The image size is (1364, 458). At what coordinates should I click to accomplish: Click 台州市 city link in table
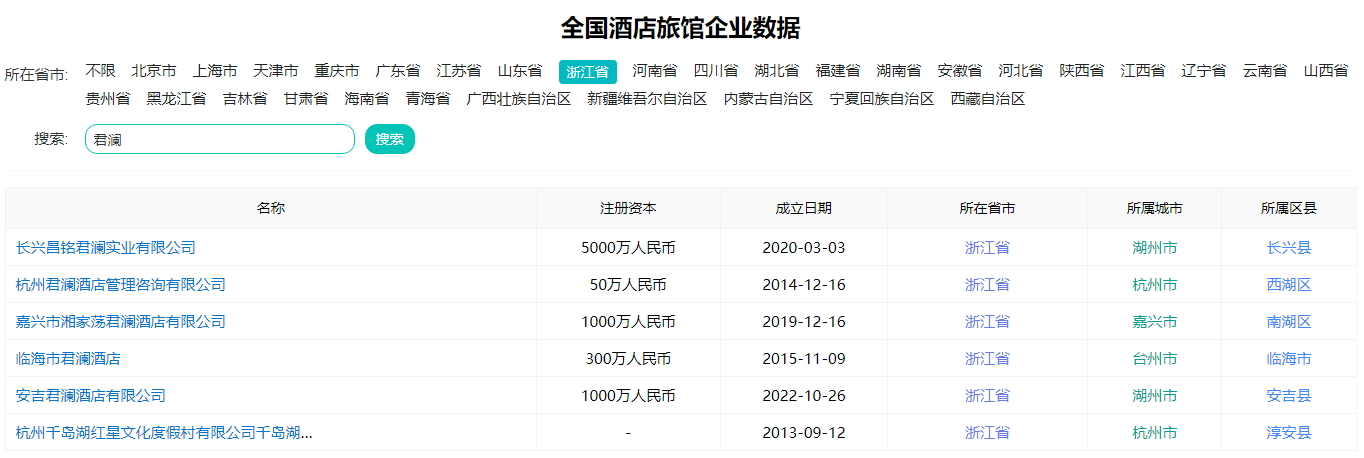click(1154, 359)
